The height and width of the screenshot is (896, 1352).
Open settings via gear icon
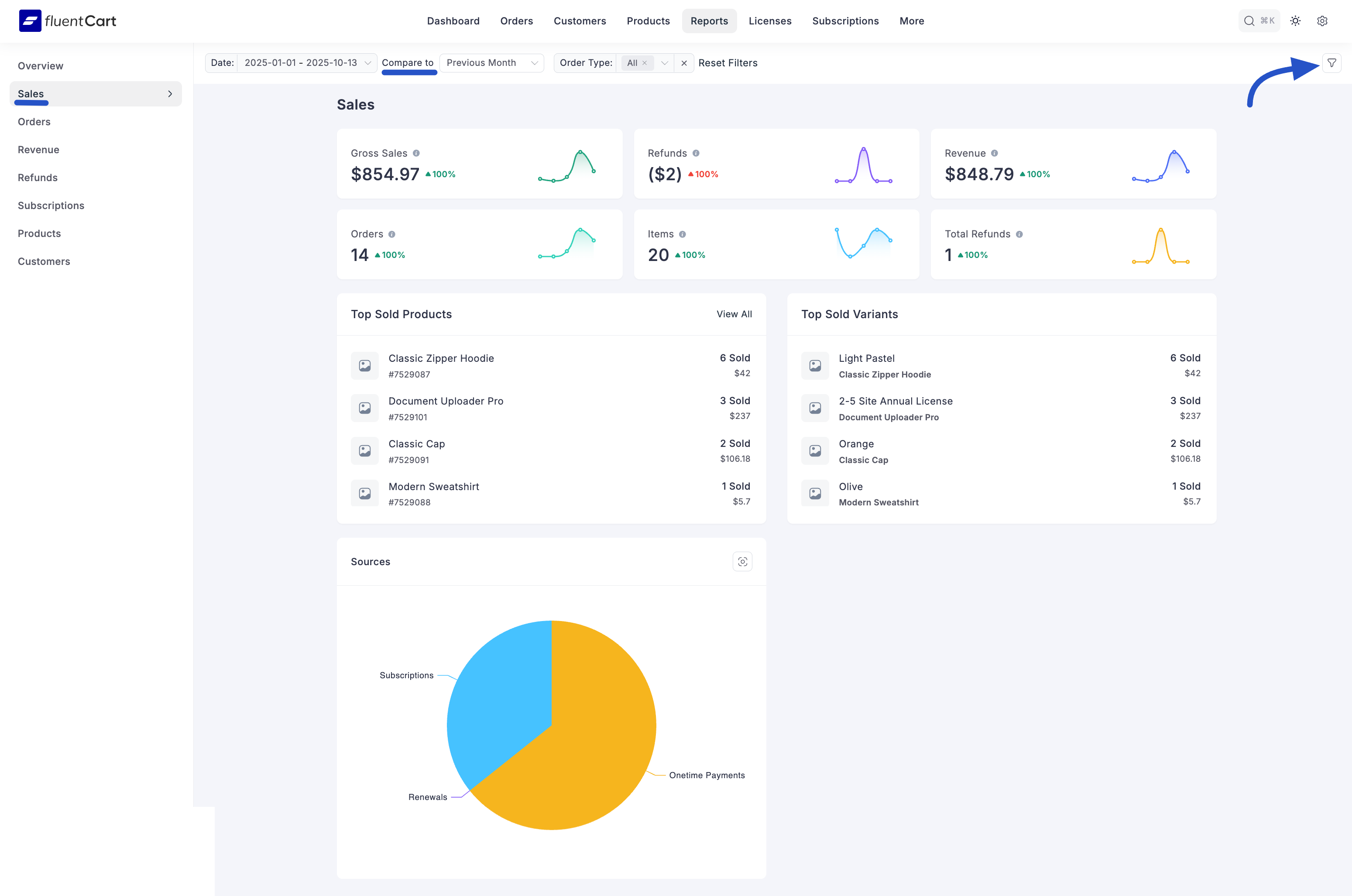[x=1322, y=21]
